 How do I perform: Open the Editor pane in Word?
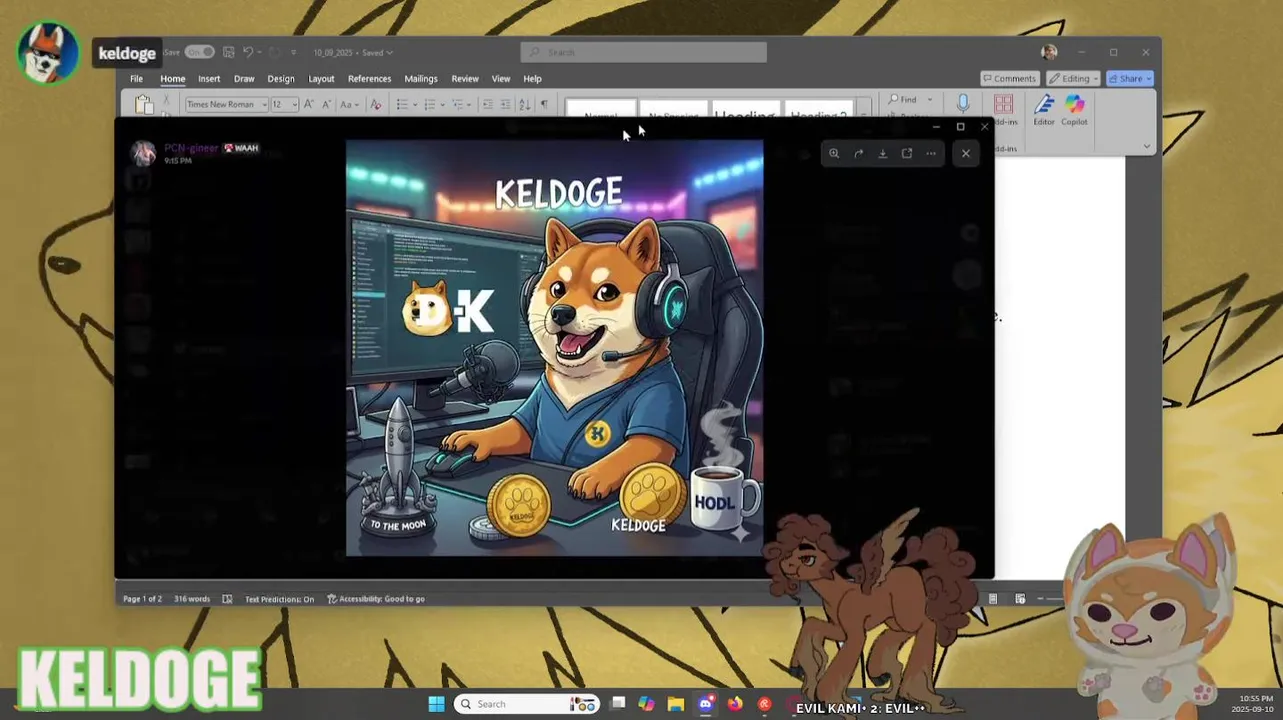point(1044,110)
